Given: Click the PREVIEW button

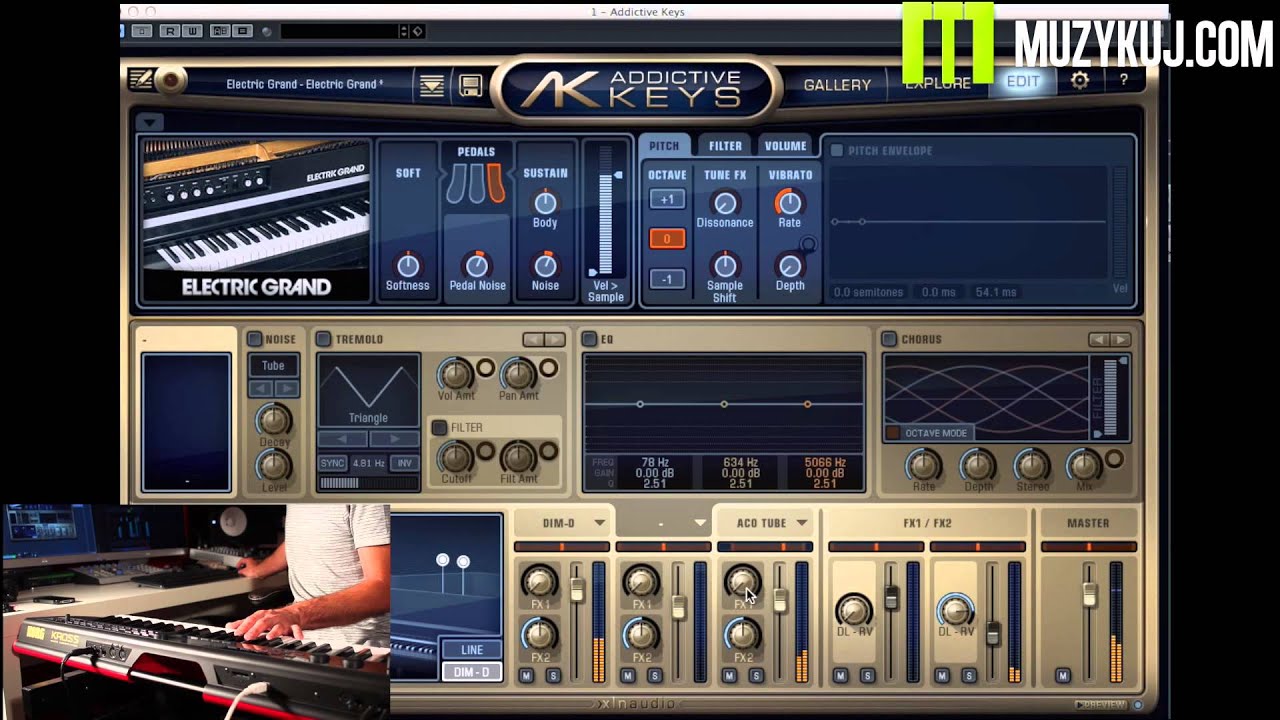Looking at the screenshot, I should (1099, 705).
